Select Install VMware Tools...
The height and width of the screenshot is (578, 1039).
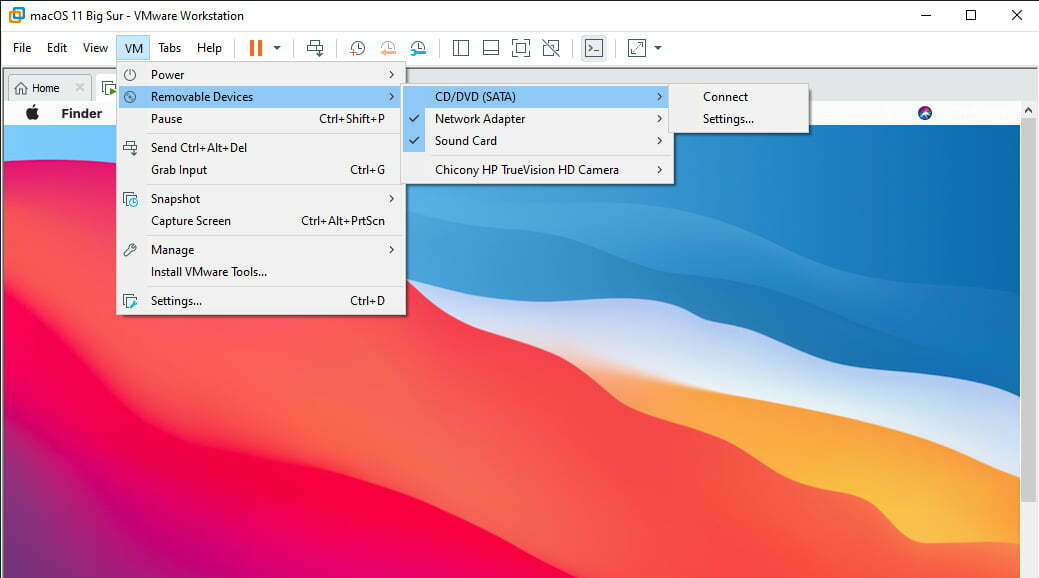click(x=261, y=272)
